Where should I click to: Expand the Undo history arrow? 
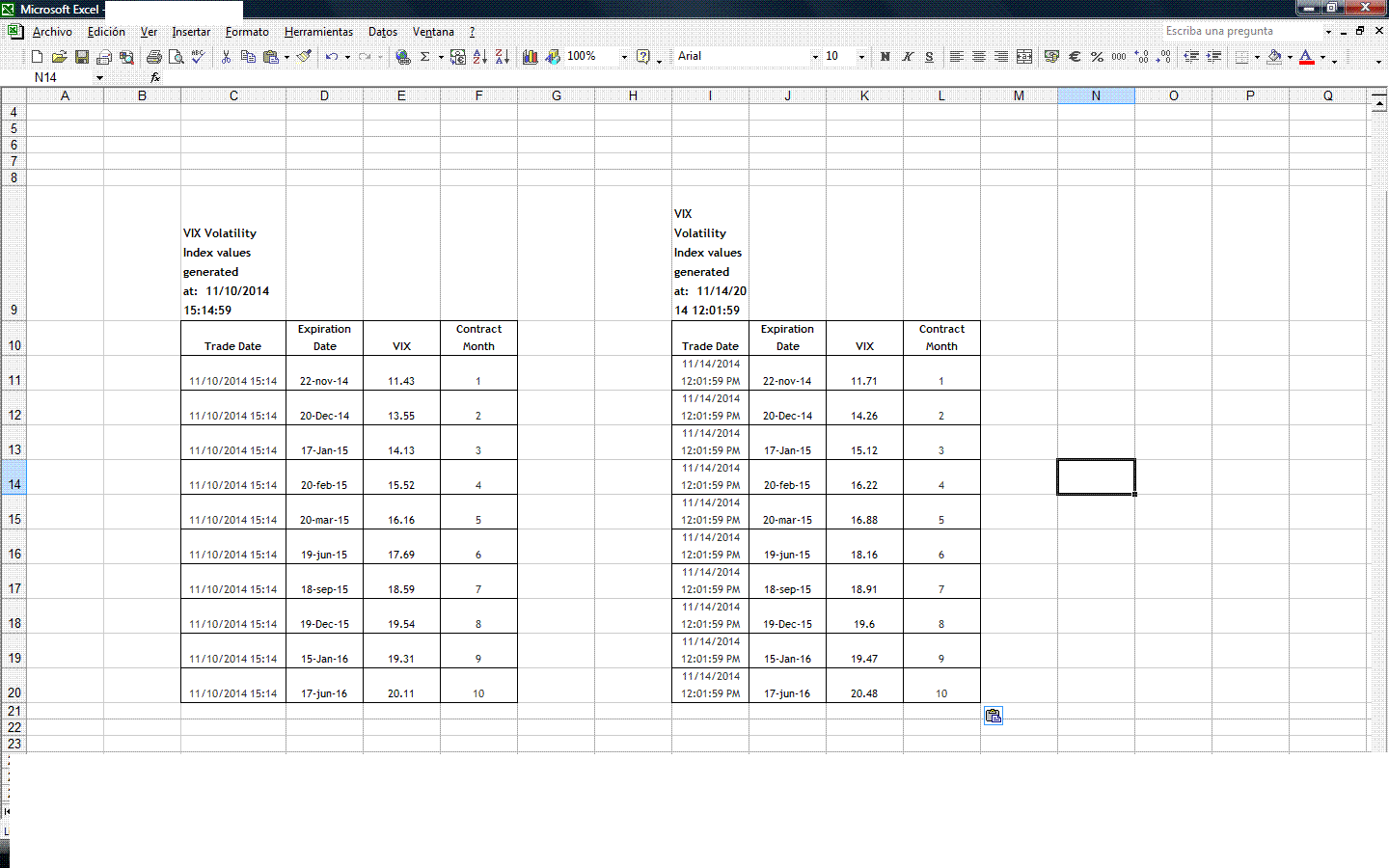click(x=347, y=57)
